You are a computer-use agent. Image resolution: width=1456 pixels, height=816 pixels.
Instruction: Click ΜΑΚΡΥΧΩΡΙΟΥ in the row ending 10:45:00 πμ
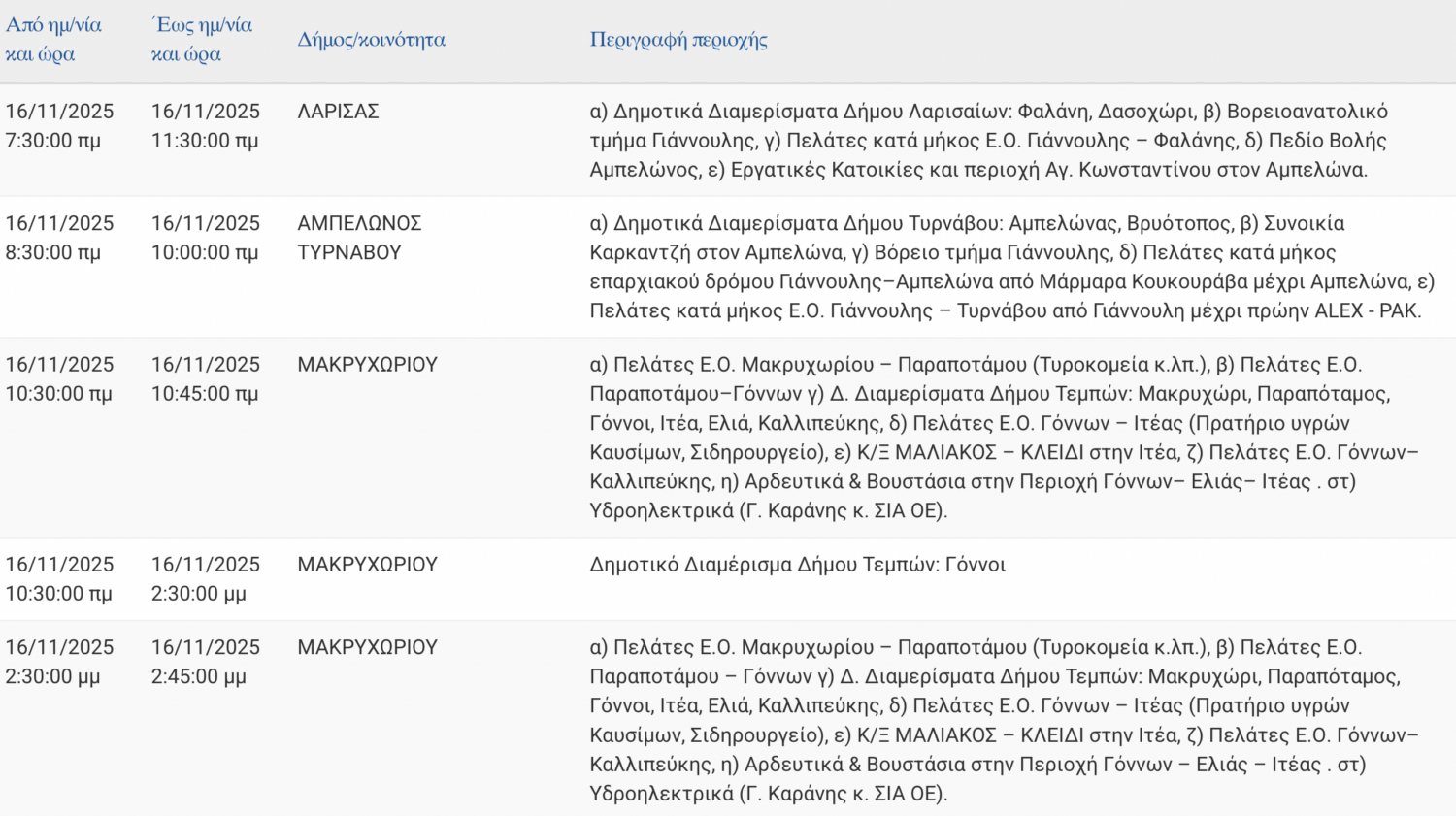click(x=367, y=365)
